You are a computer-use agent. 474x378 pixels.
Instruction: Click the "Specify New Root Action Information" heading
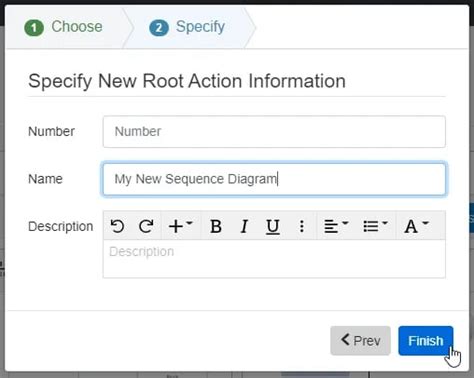(187, 81)
